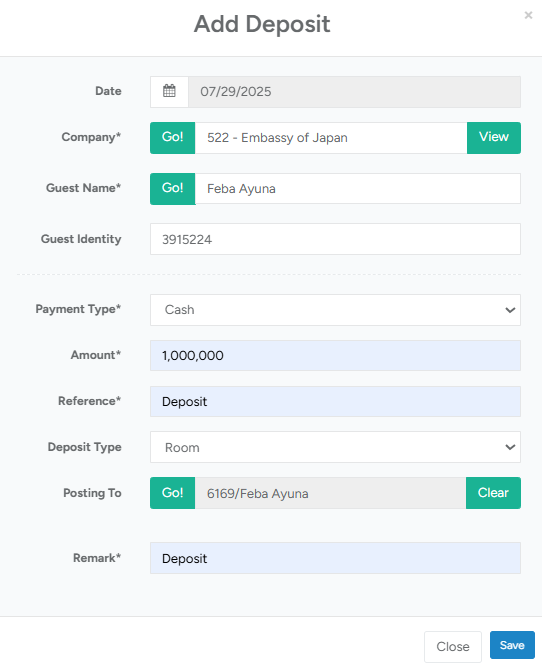This screenshot has height=667, width=542.
Task: Expand the Deposit Type dropdown
Action: pos(335,447)
